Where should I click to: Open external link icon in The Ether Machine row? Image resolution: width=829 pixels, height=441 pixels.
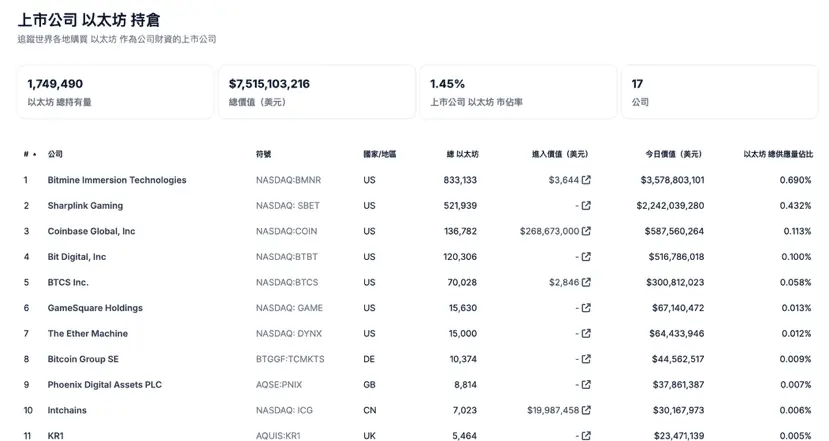[x=586, y=334]
